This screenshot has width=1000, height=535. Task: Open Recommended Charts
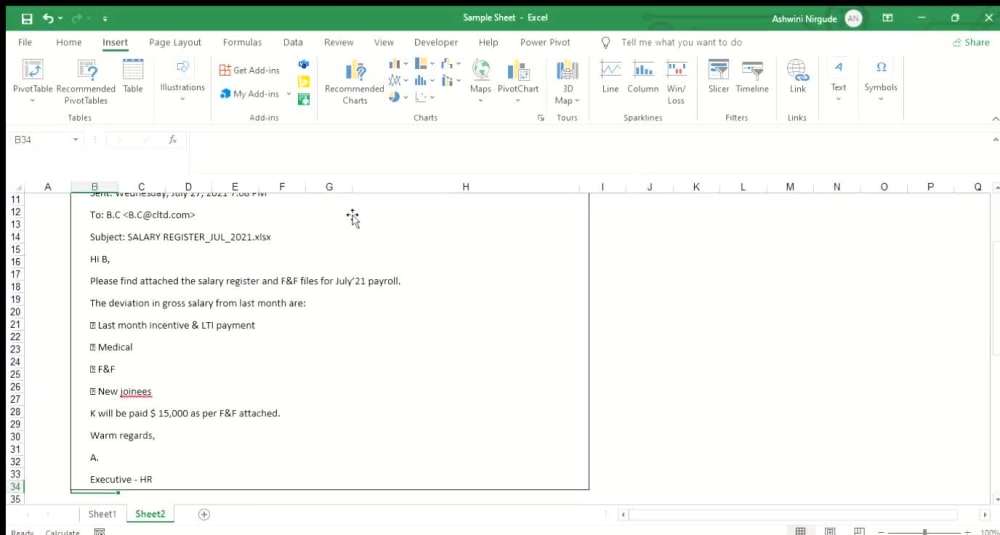point(355,82)
